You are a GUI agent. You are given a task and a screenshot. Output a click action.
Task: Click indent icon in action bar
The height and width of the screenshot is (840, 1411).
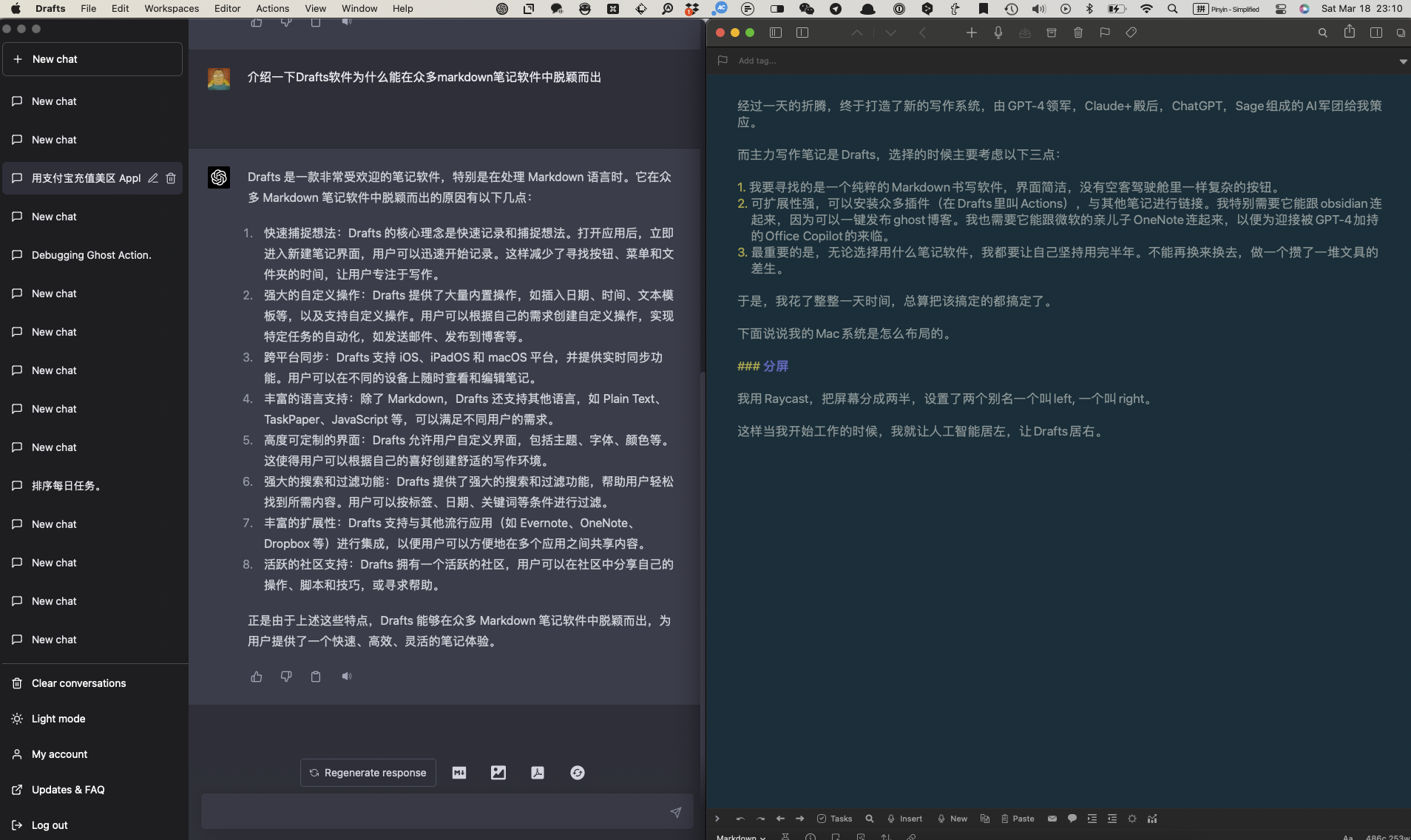(x=1092, y=819)
